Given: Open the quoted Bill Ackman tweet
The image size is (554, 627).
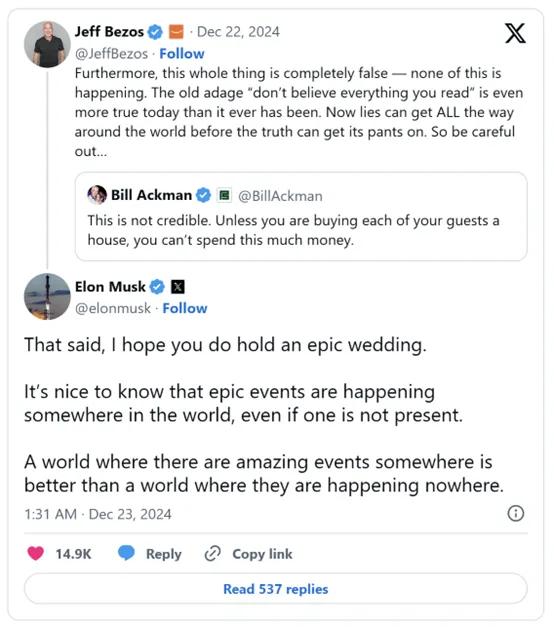Looking at the screenshot, I should pyautogui.click(x=301, y=216).
